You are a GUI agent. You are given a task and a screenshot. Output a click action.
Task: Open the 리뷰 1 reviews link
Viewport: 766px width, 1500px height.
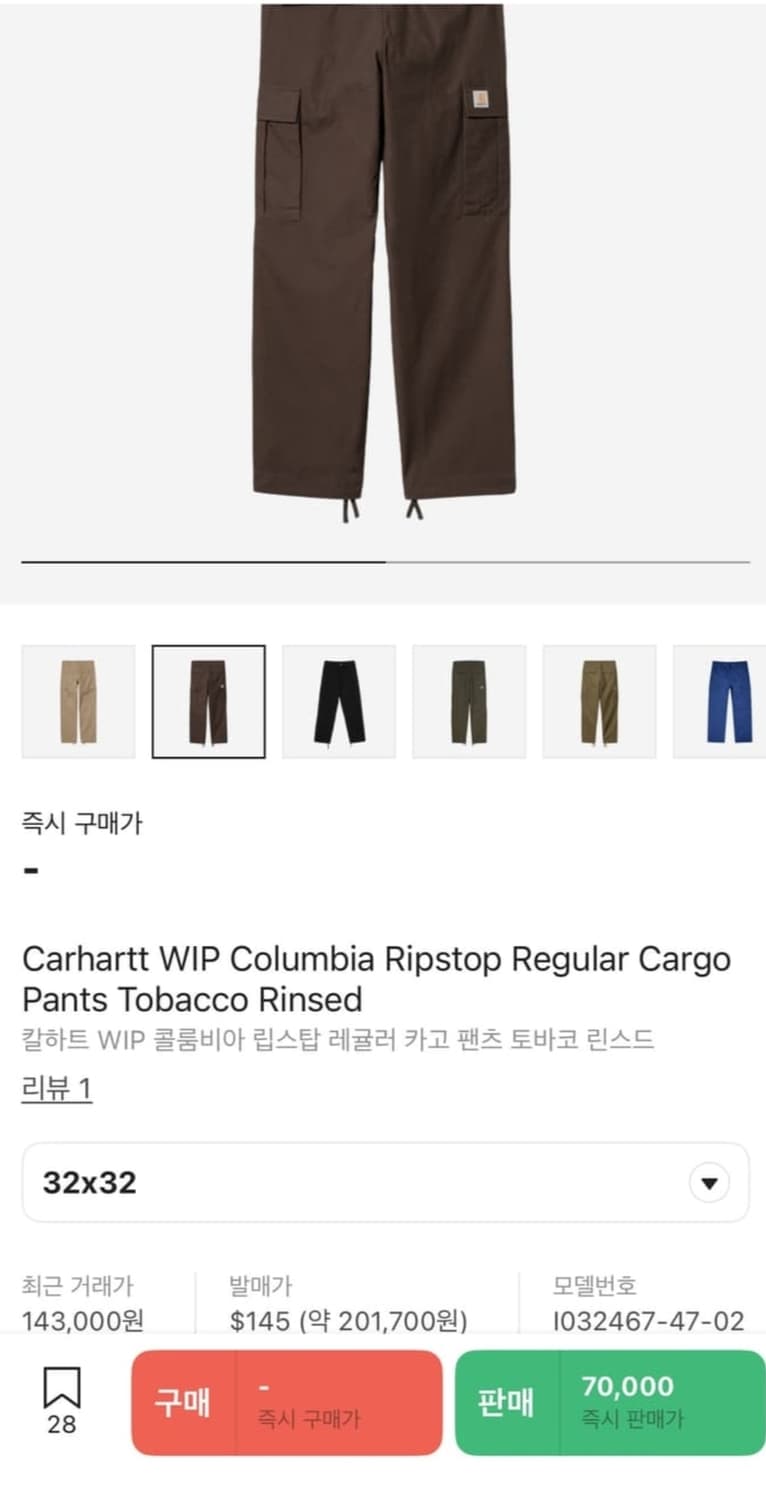[x=57, y=1088]
